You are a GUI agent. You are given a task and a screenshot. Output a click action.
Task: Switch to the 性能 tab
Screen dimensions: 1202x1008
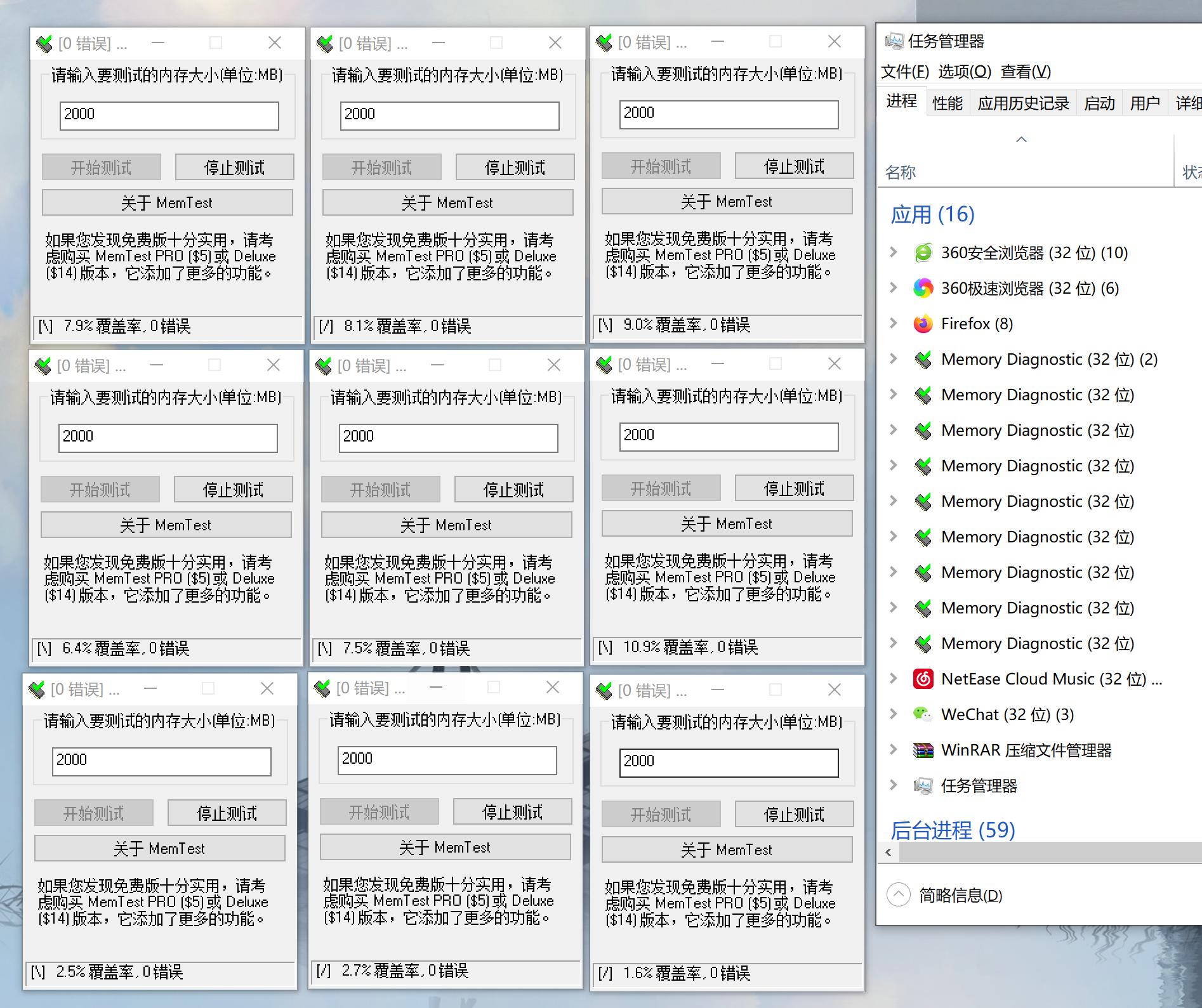click(947, 103)
